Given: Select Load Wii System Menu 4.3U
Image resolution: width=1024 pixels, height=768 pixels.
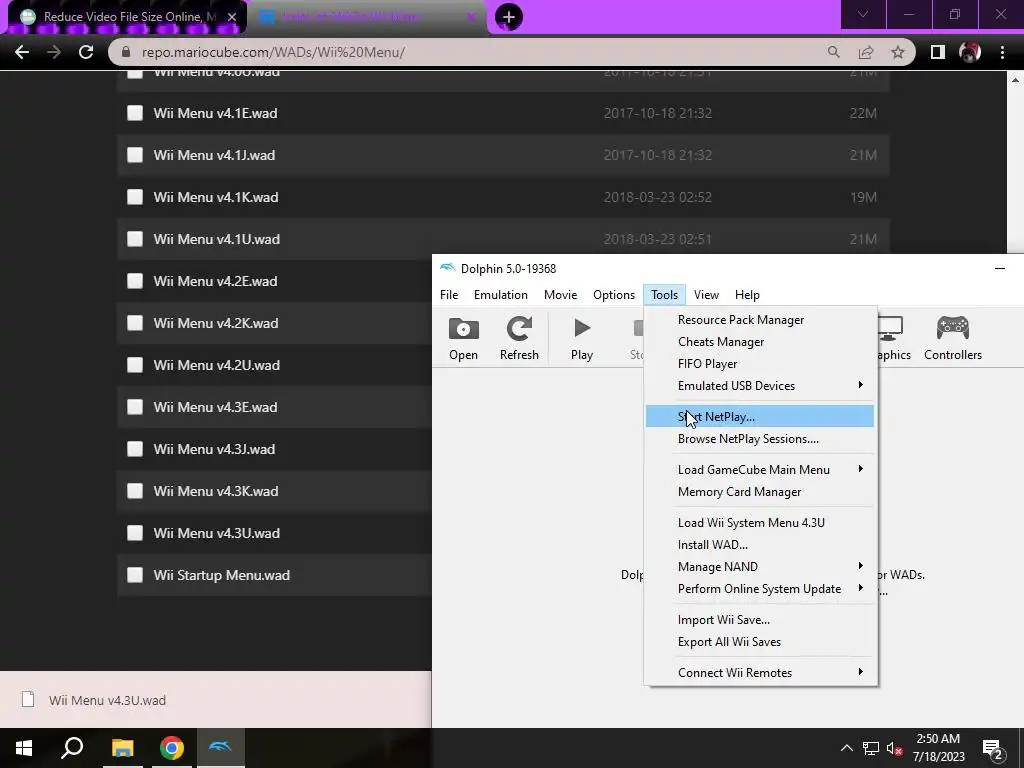Looking at the screenshot, I should tap(760, 522).
